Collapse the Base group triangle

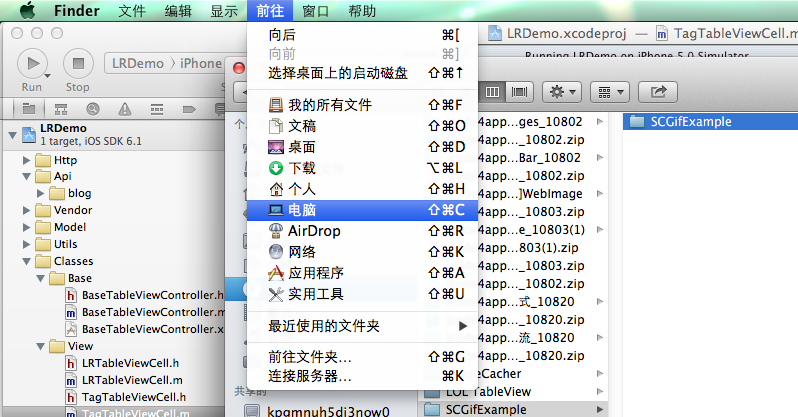(x=40, y=279)
